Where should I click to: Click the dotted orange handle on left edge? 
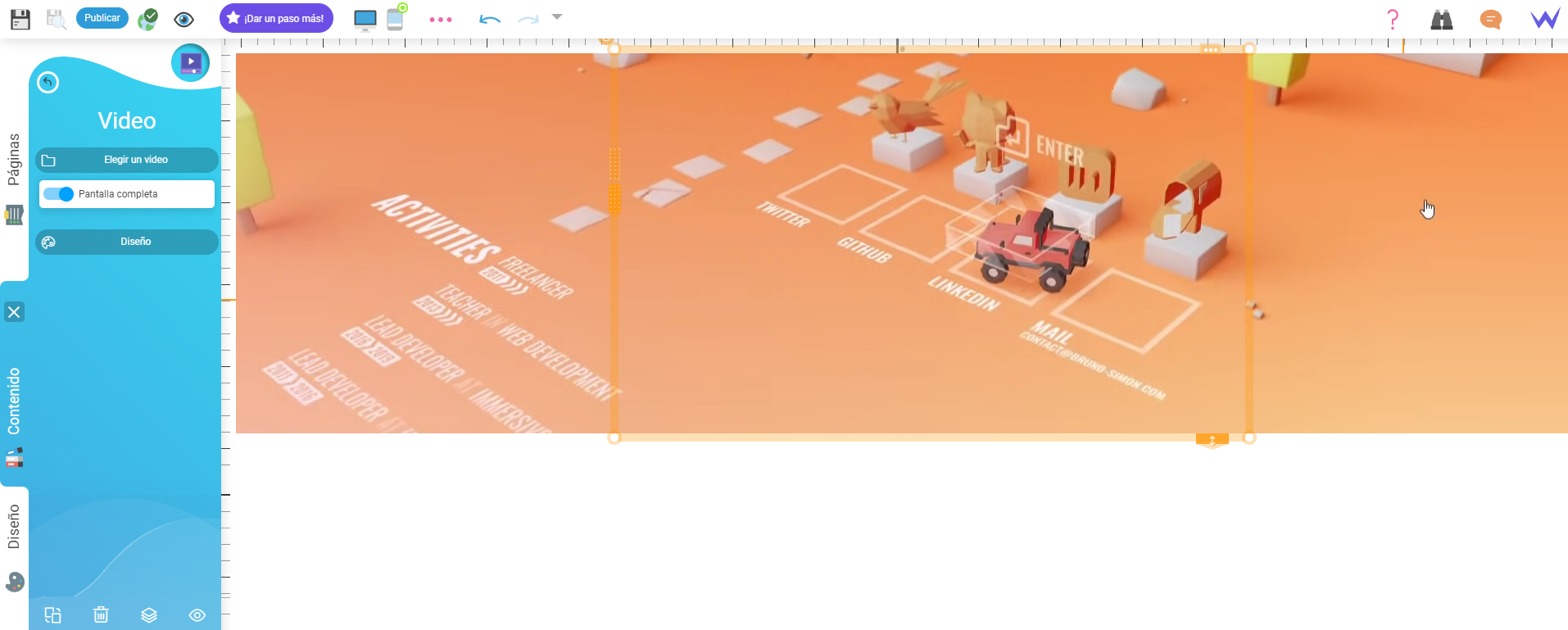pos(614,181)
